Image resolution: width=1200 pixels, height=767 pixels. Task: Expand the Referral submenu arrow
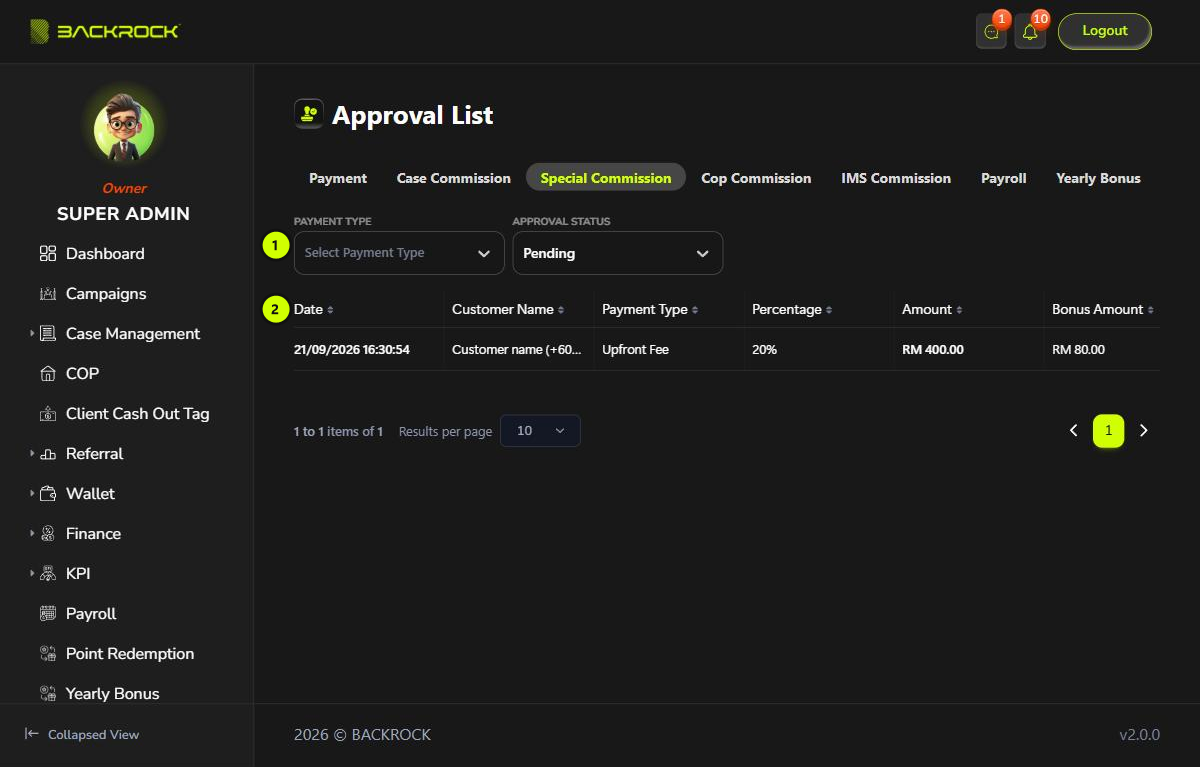click(x=32, y=454)
